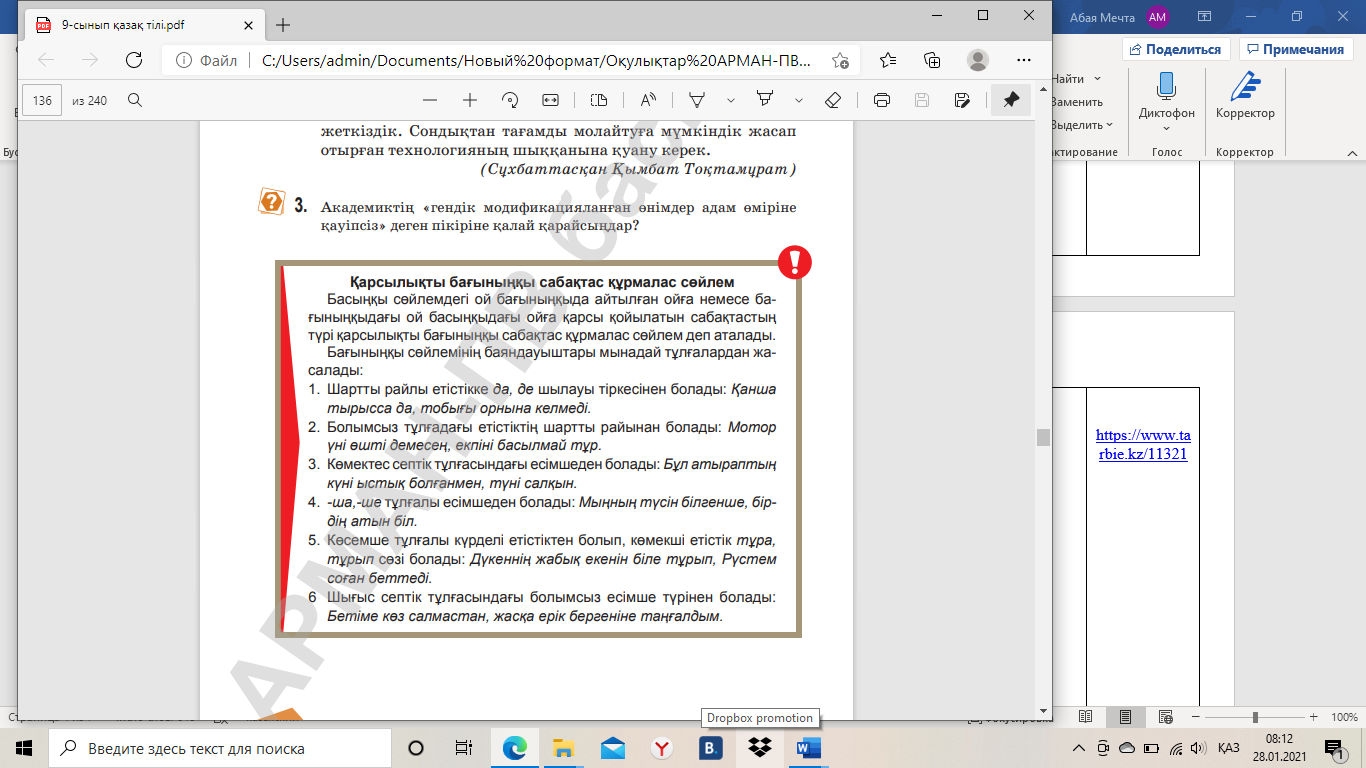Screen dimensions: 1366x768
Task: Fit PDF page to width
Action: point(550,100)
